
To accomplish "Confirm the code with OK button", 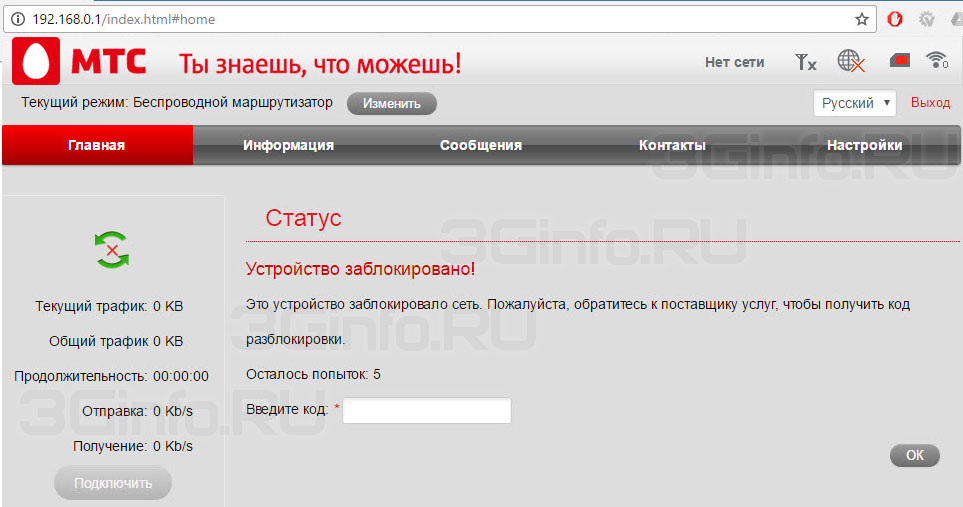I will (x=914, y=455).
